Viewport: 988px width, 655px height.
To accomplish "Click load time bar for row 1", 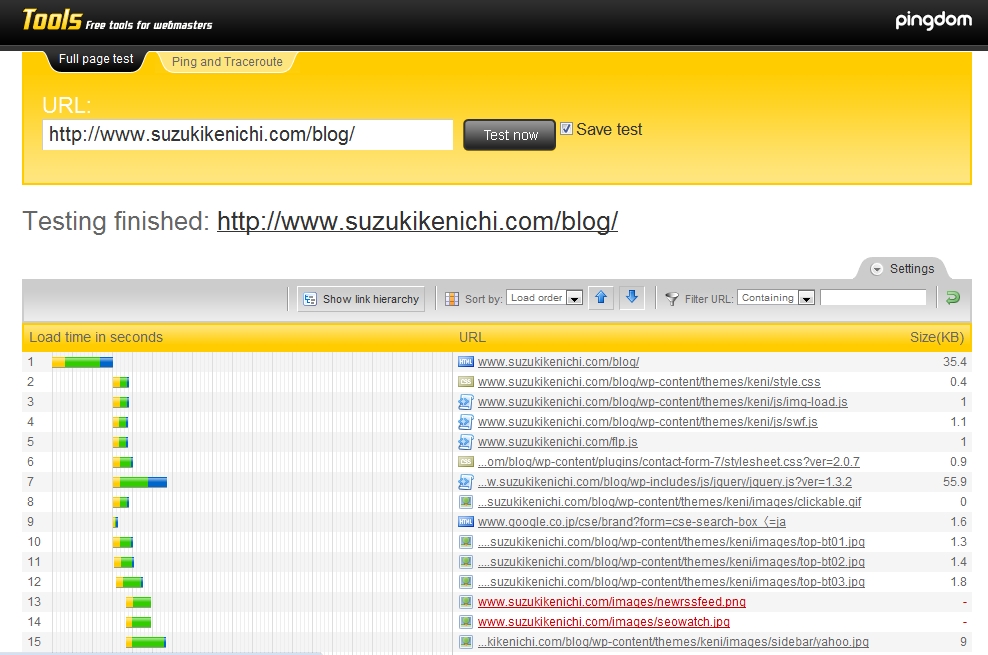I will (x=83, y=362).
